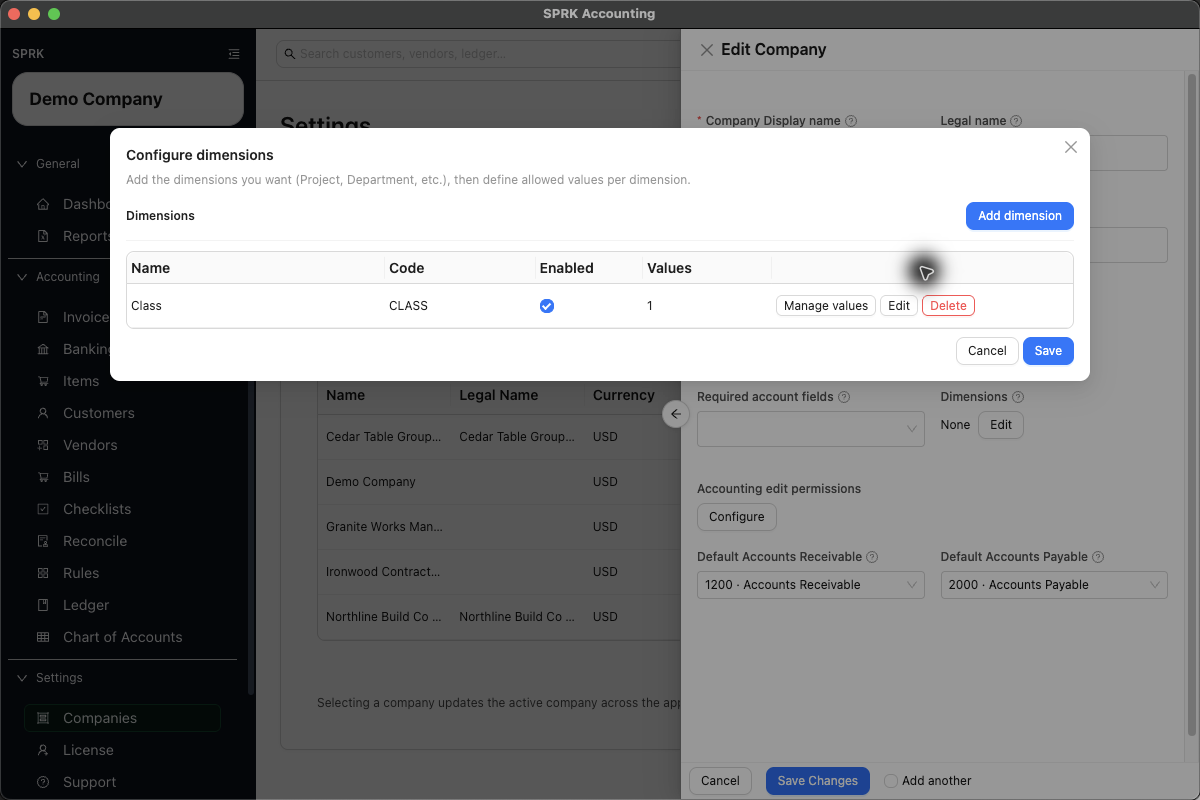1200x800 pixels.
Task: Click the Cedar Table Group company row
Action: (x=498, y=437)
